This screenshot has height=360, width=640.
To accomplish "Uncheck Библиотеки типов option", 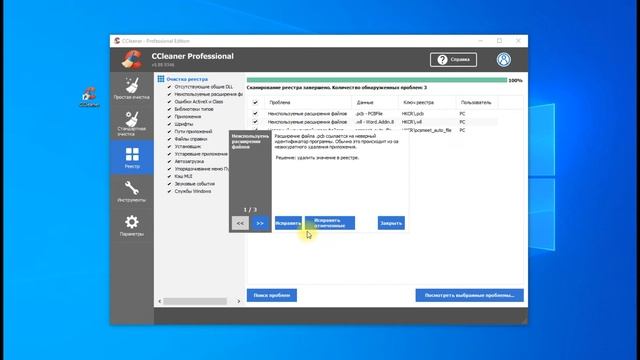I will 169,109.
